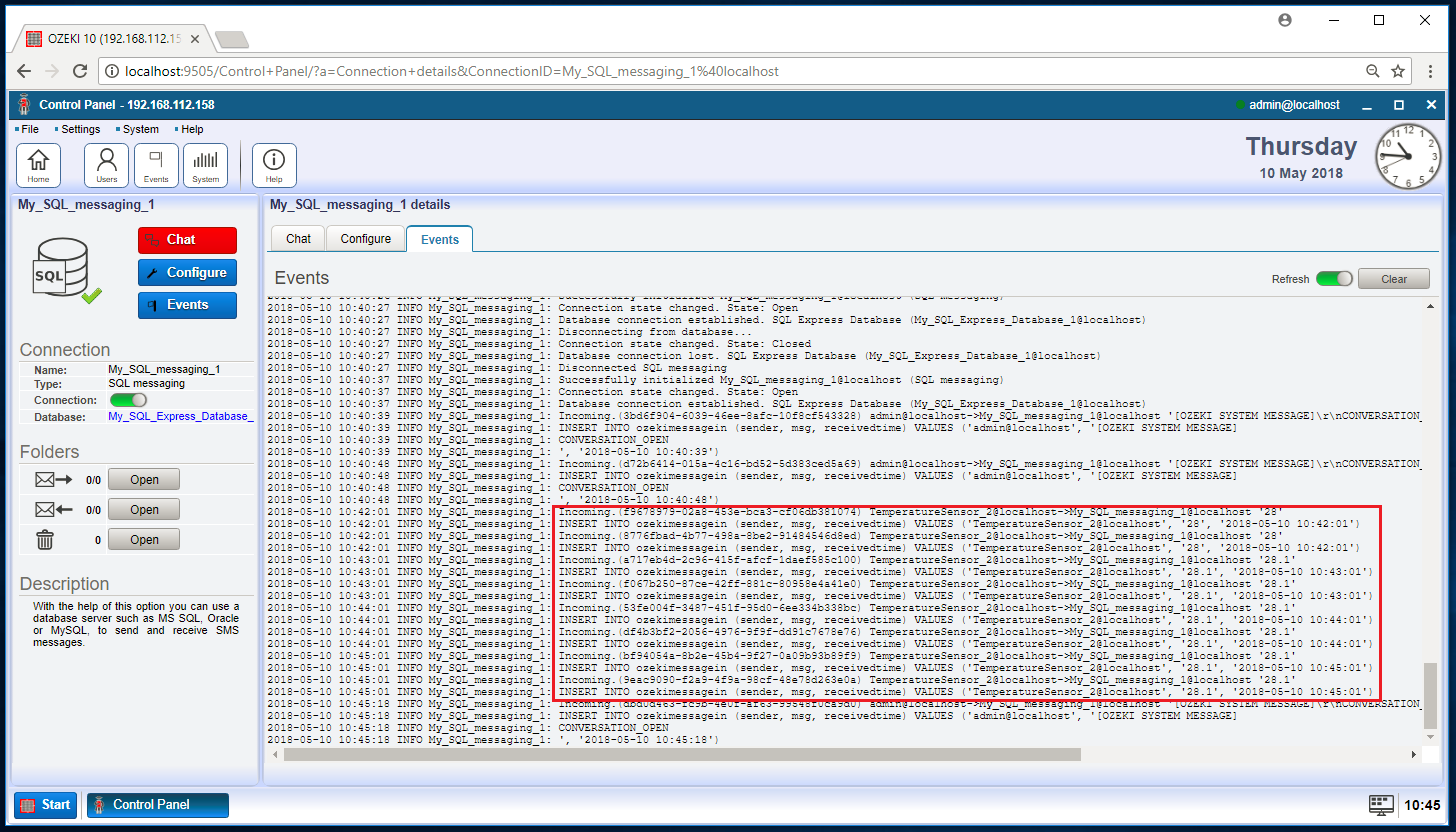Click the network status icon in the system tray

1382,805
